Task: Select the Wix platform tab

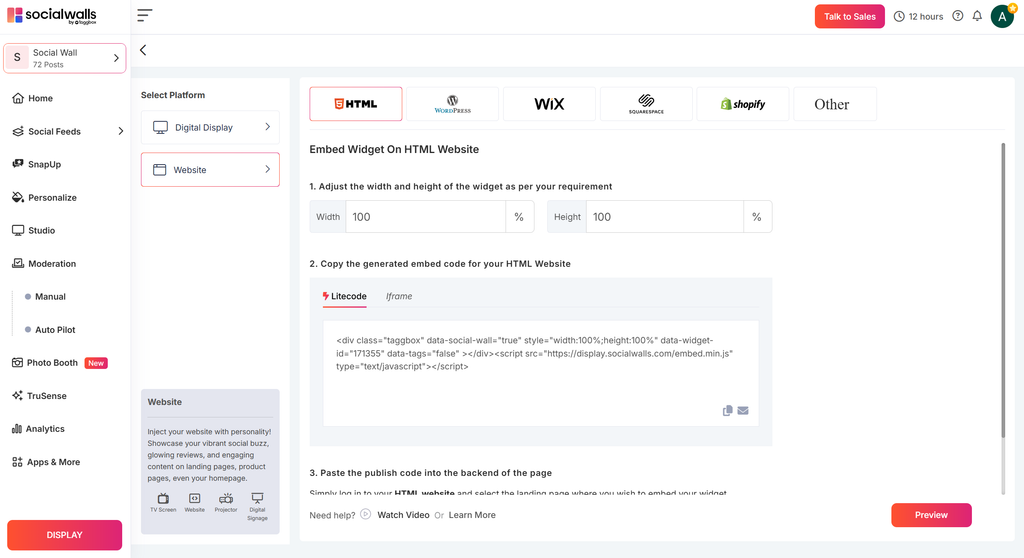Action: [x=549, y=104]
